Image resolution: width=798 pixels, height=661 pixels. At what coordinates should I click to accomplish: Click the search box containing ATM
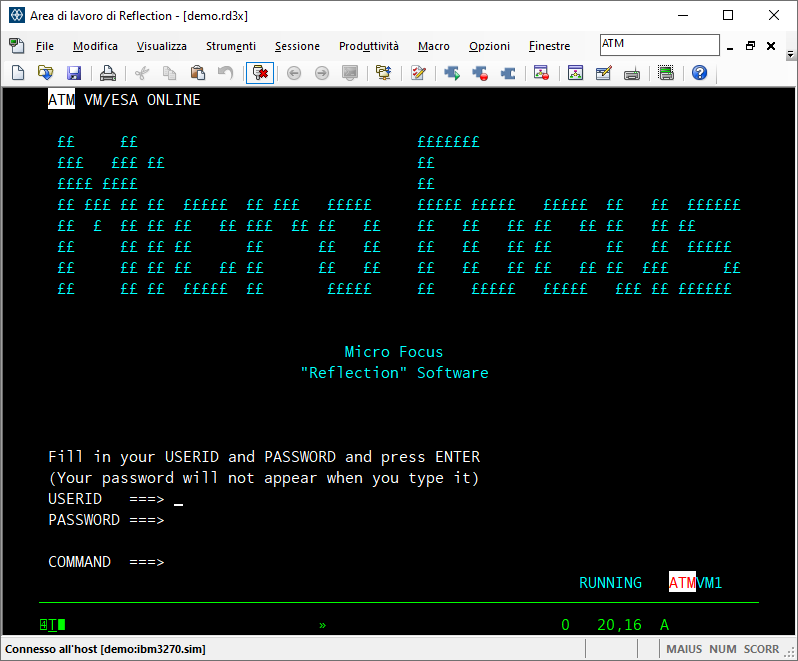point(658,45)
